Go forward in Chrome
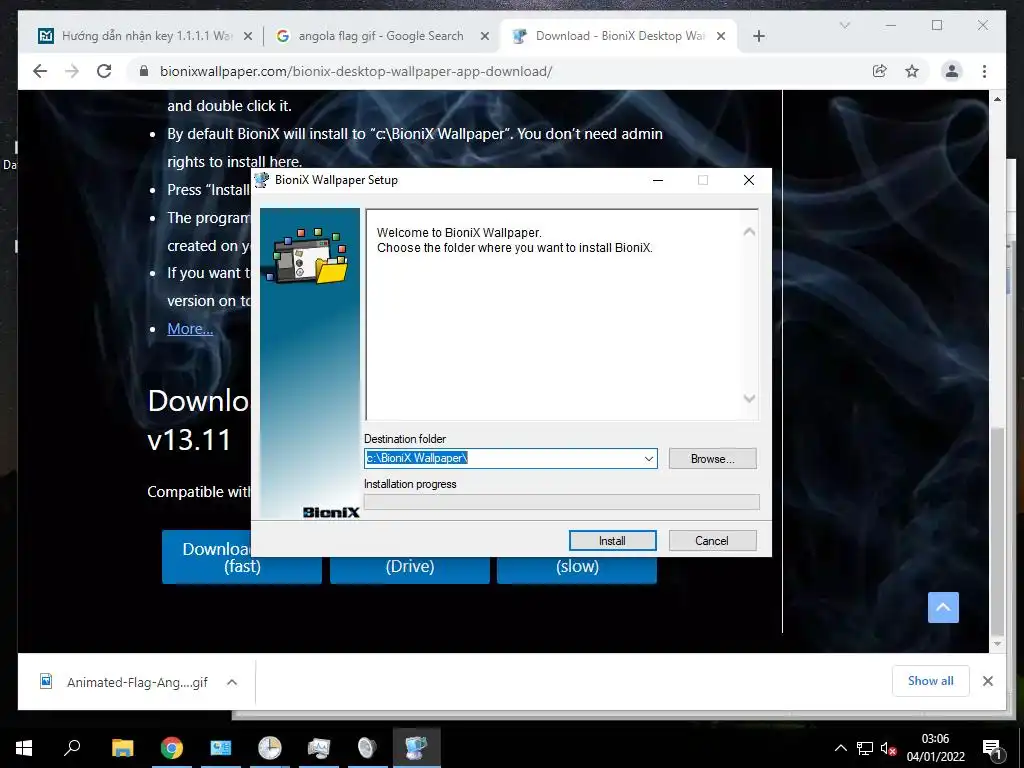The height and width of the screenshot is (768, 1024). [x=72, y=71]
